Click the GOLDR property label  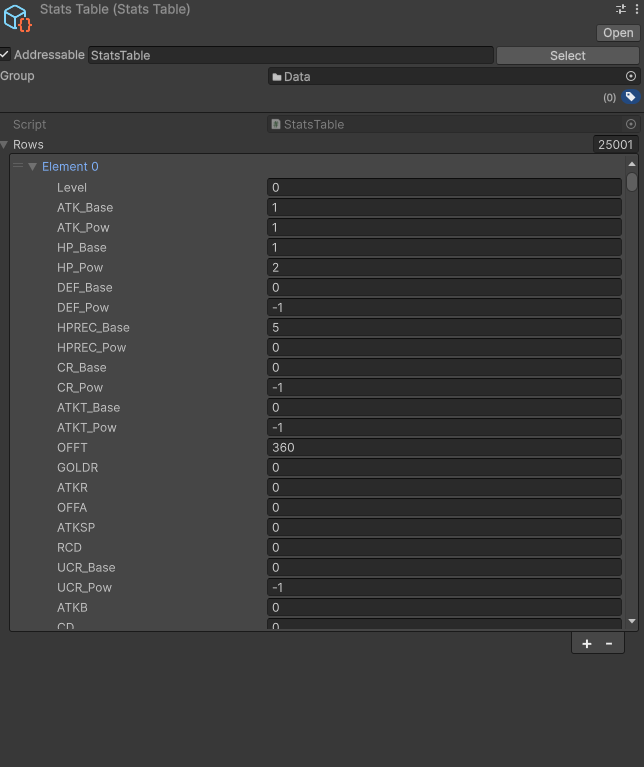pyautogui.click(x=77, y=468)
